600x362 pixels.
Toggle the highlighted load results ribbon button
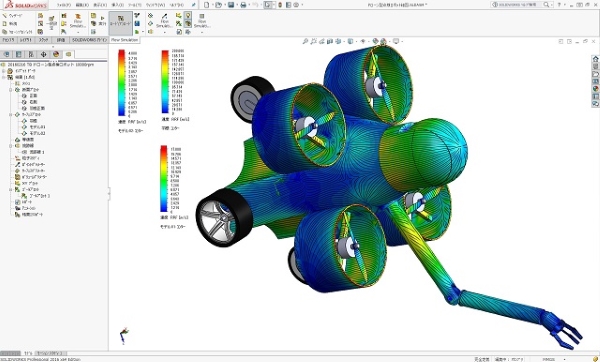(x=121, y=23)
